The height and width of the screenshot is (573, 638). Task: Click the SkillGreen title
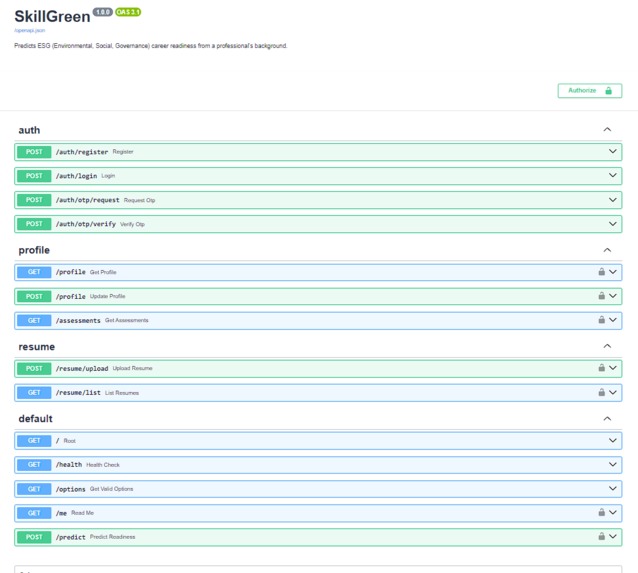pyautogui.click(x=52, y=17)
